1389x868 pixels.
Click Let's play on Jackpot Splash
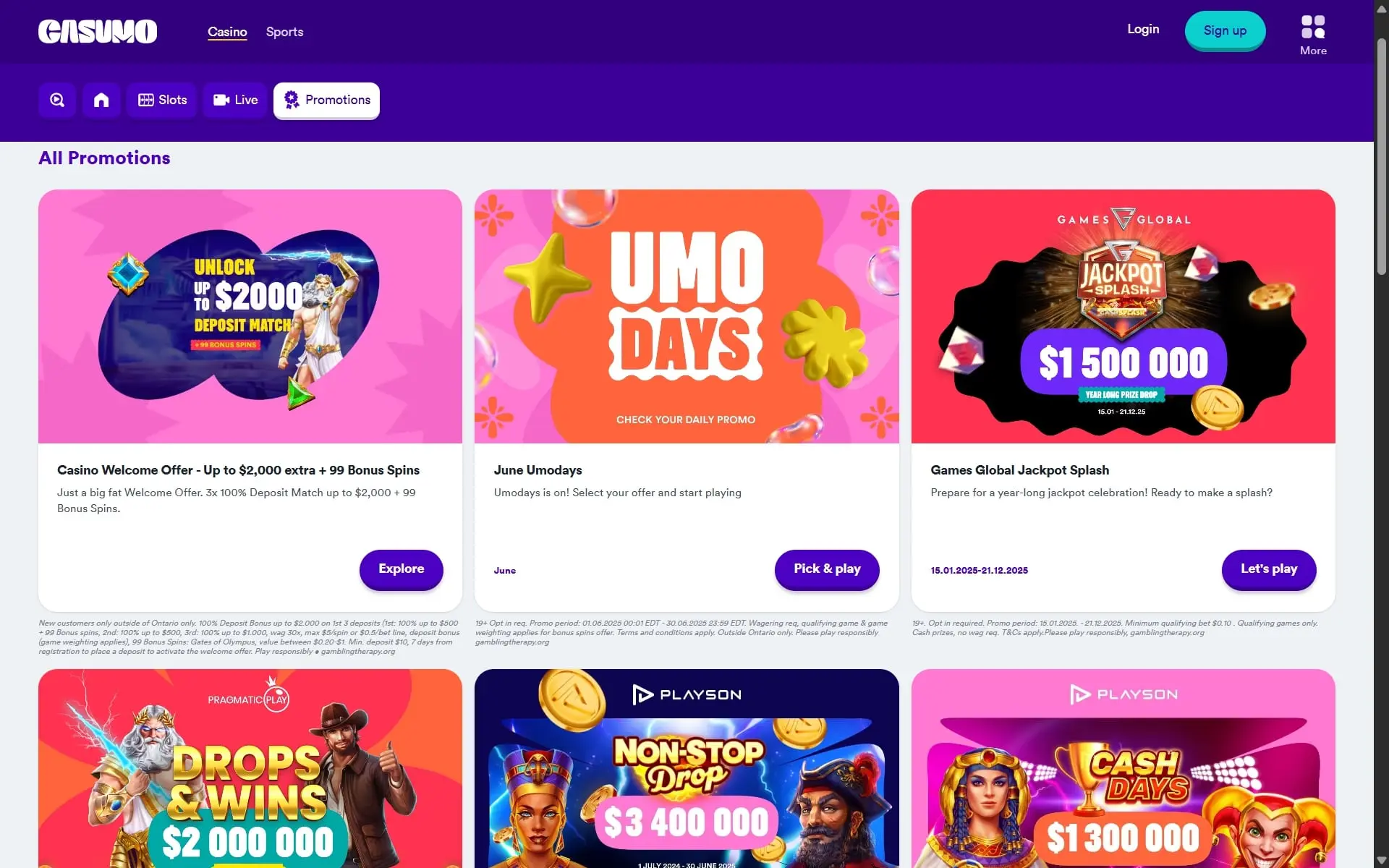(1269, 569)
